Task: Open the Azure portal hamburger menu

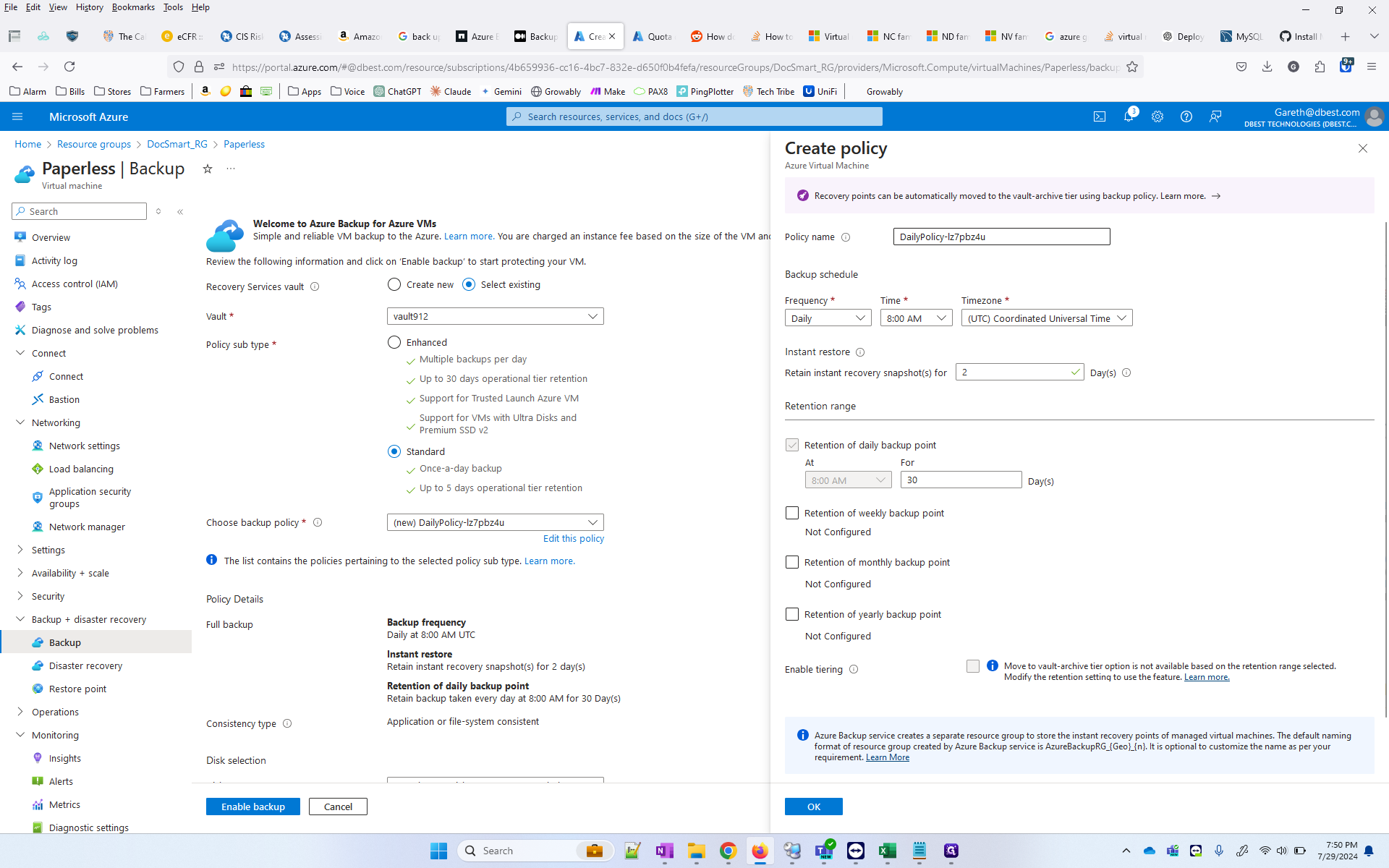Action: click(x=17, y=116)
